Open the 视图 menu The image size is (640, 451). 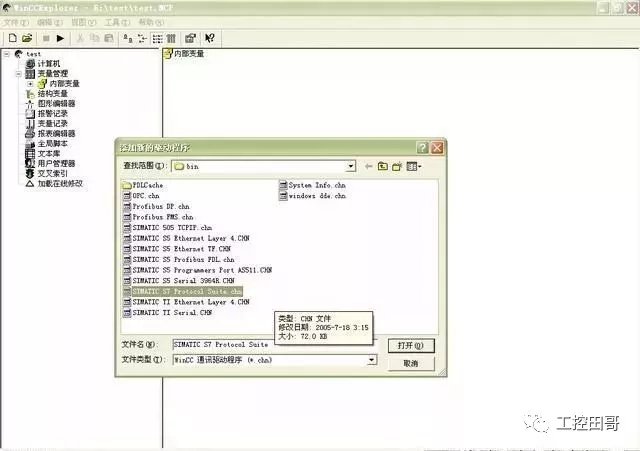pos(84,22)
